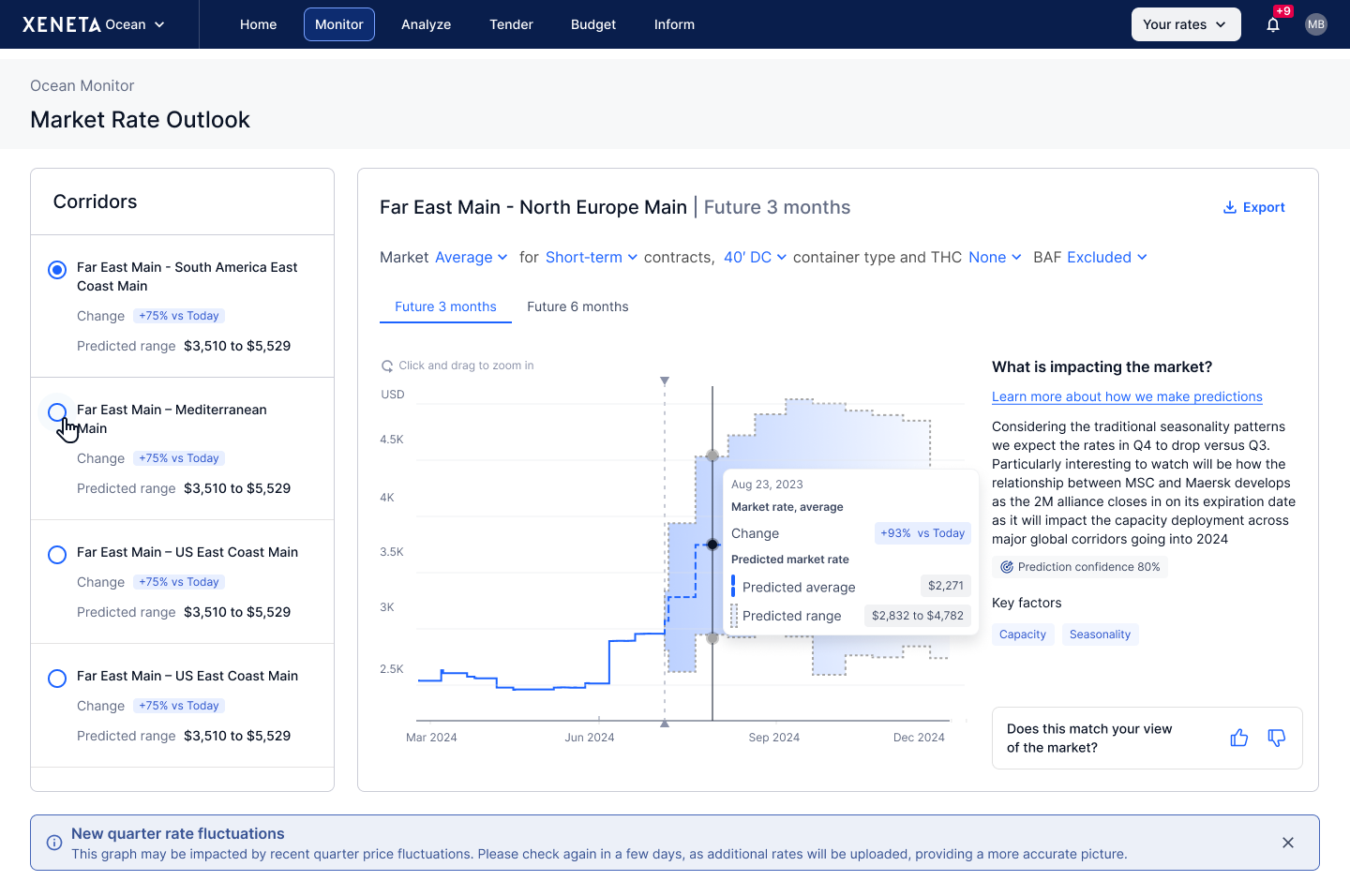Click the Xeneta logo

point(62,24)
